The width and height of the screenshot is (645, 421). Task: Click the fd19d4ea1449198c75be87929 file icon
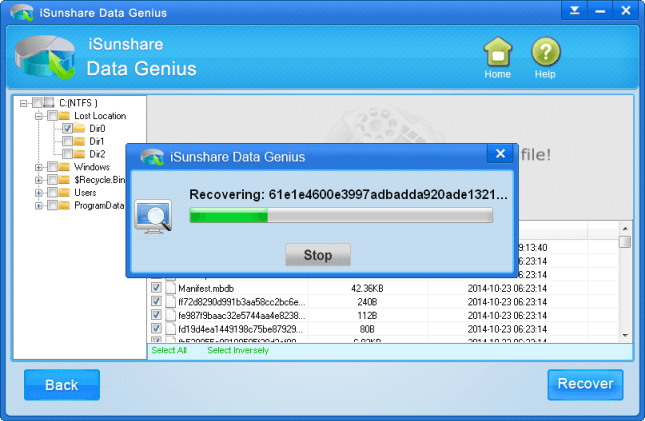click(170, 328)
